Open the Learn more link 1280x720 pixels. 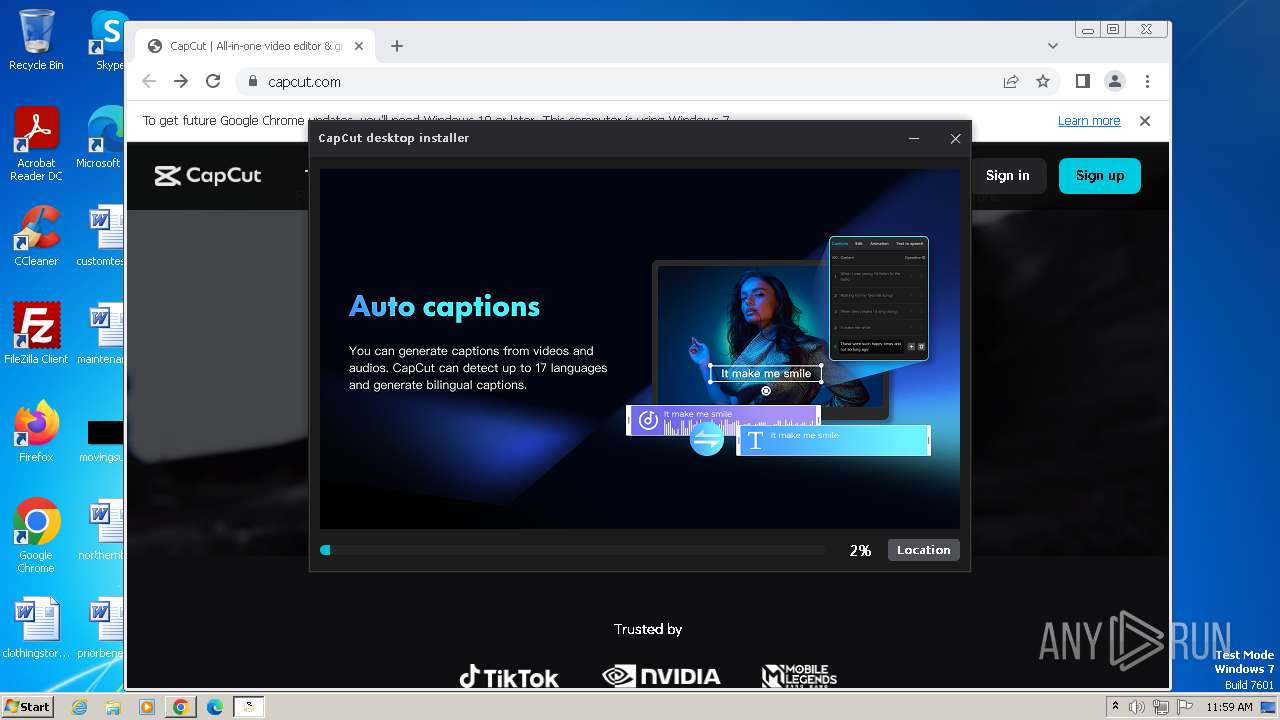[x=1089, y=121]
